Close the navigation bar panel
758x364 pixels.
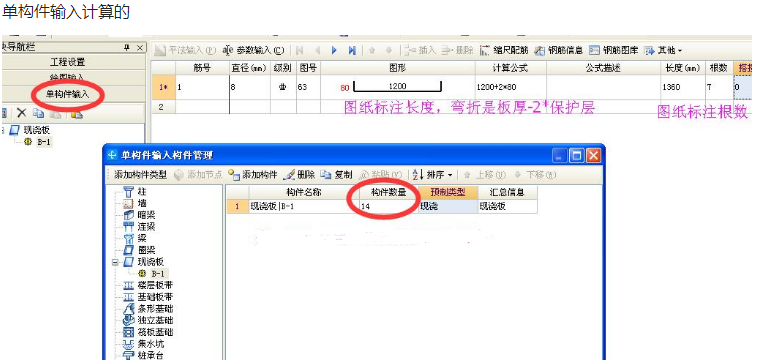(139, 47)
